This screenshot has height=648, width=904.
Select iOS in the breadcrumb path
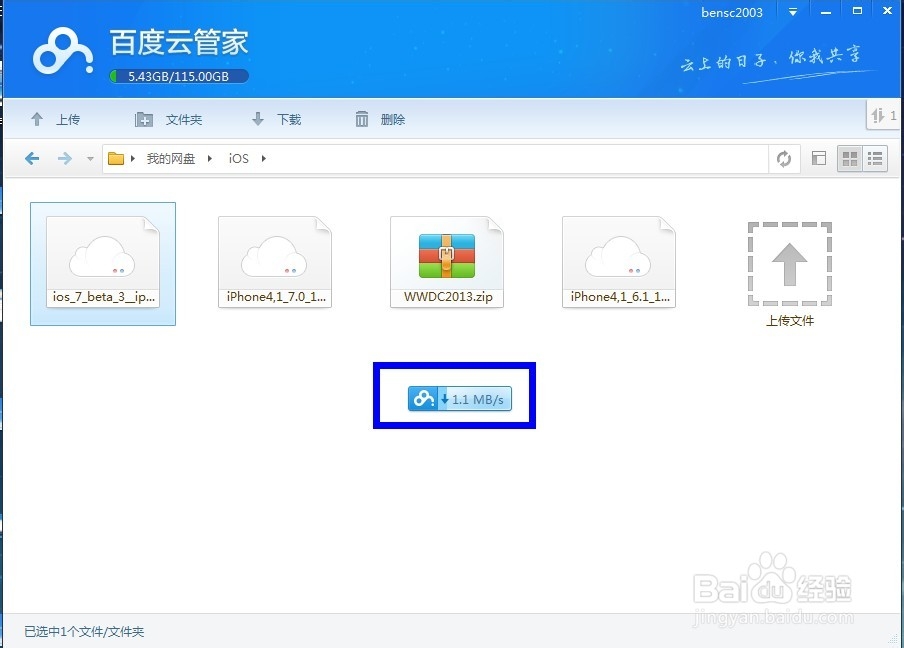coord(239,158)
